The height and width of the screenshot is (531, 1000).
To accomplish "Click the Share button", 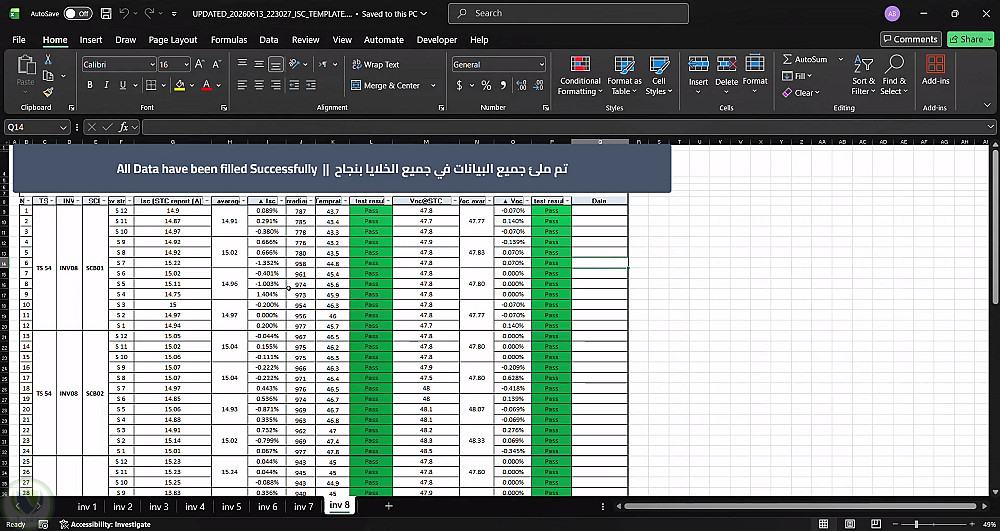I will (x=971, y=40).
